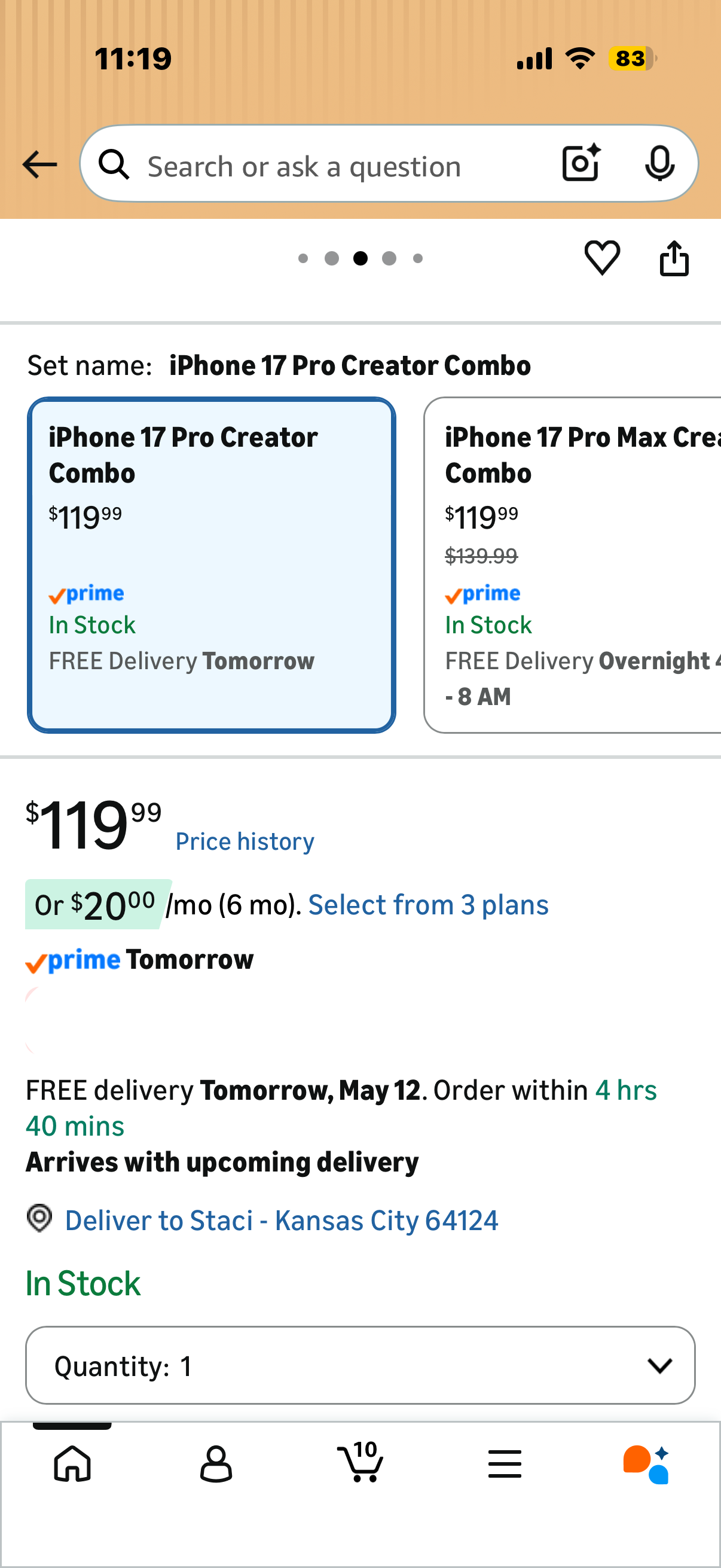Open the hamburger menu icon

coord(505,1463)
